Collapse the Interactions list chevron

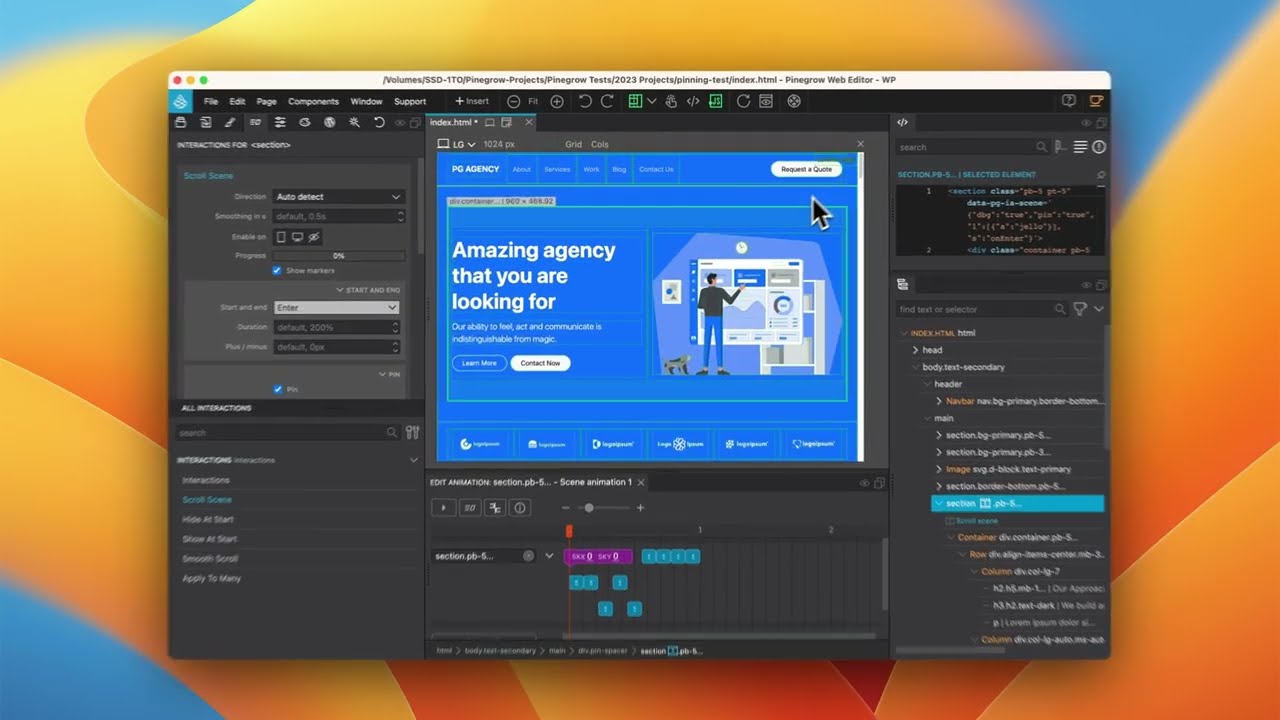click(x=414, y=460)
